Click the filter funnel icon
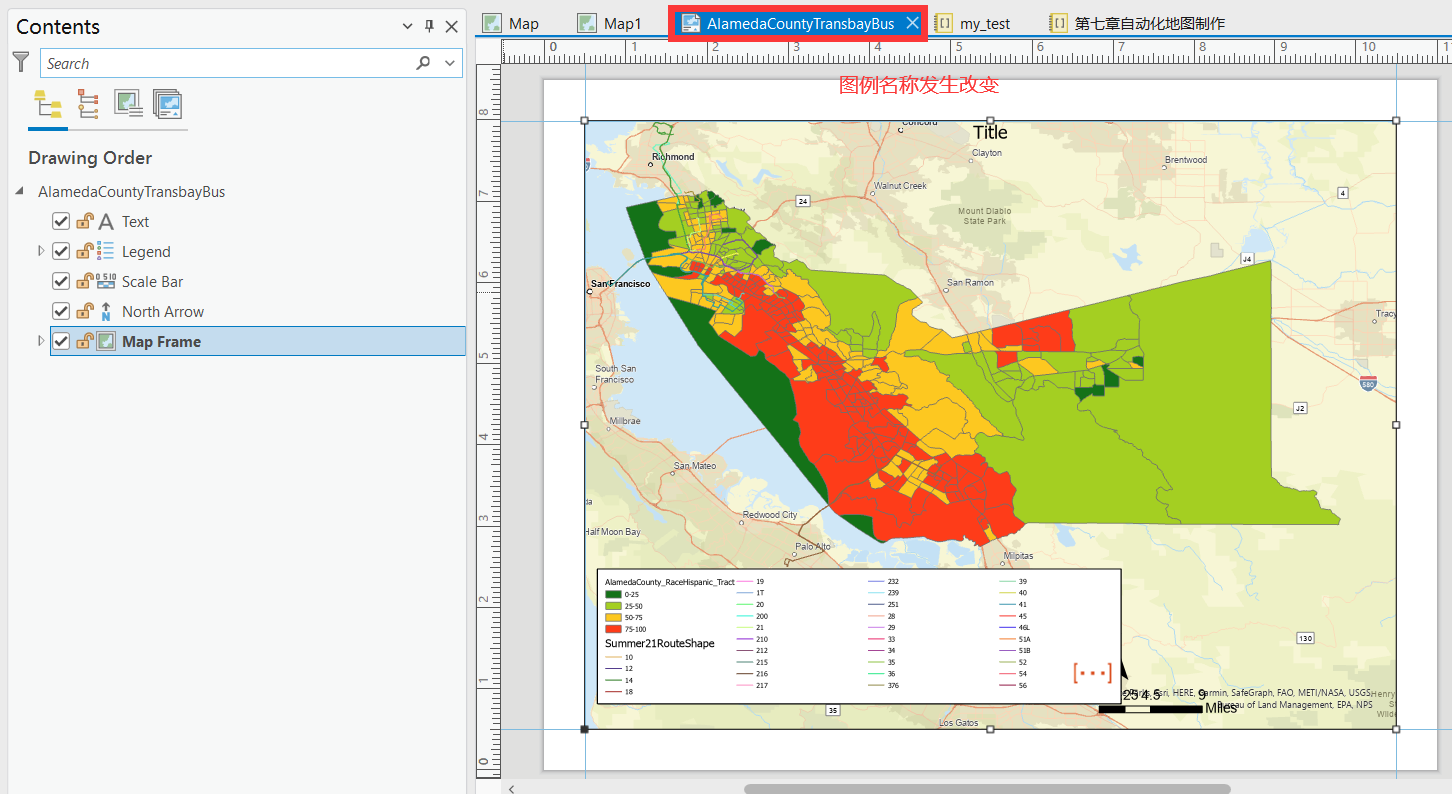 point(21,62)
